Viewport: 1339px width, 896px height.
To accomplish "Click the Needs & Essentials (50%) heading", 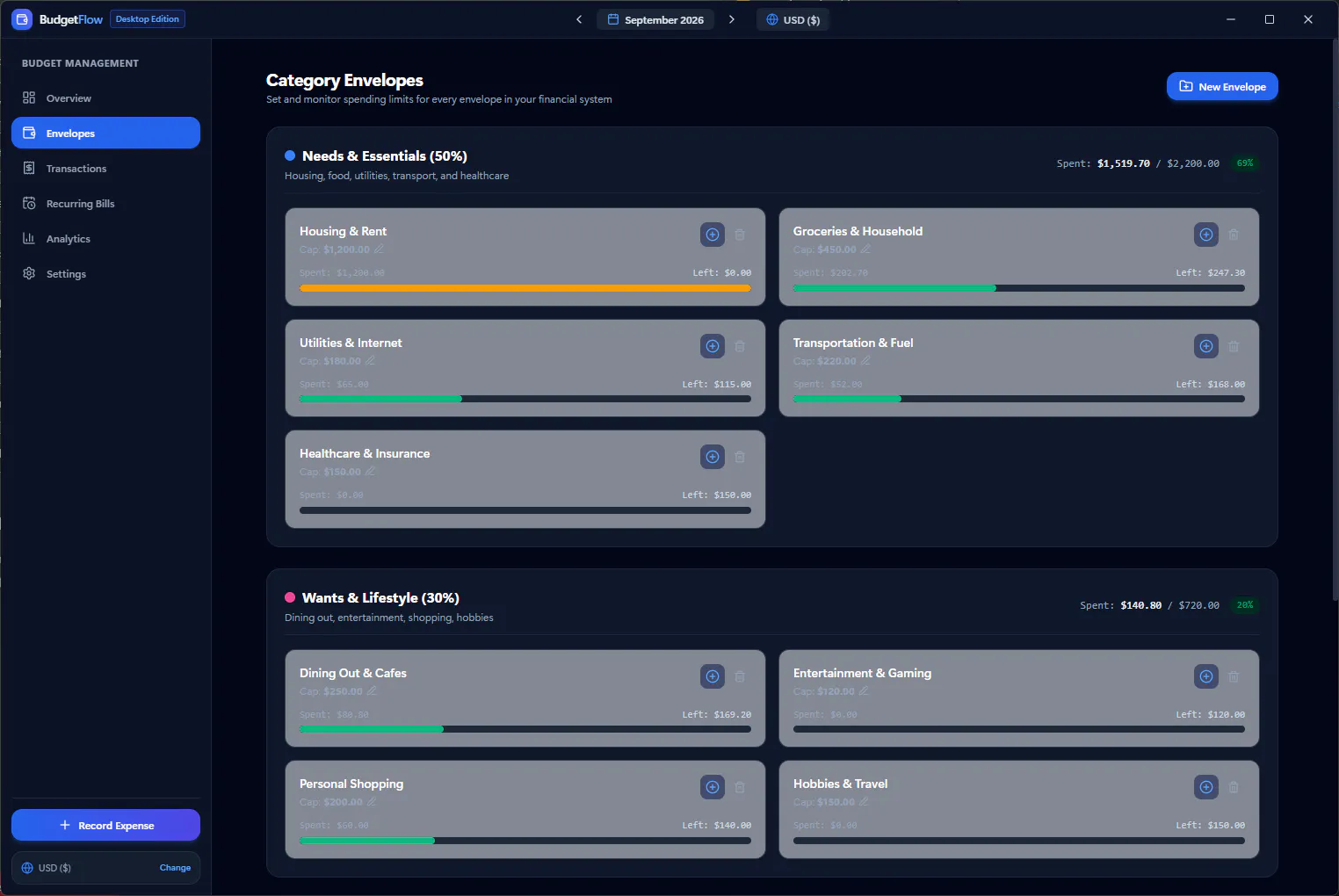I will click(385, 155).
